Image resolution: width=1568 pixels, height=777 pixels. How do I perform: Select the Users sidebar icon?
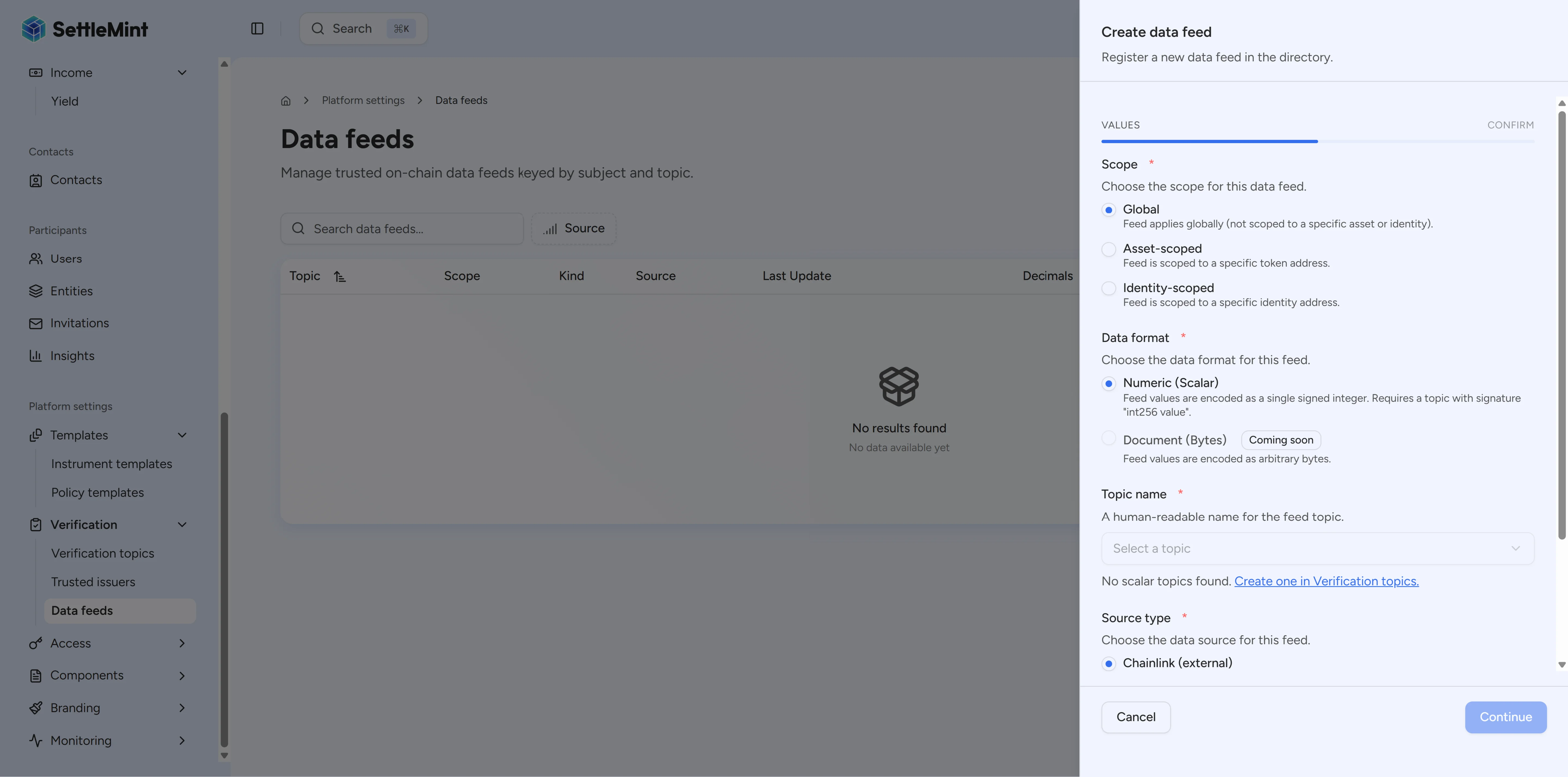(36, 258)
